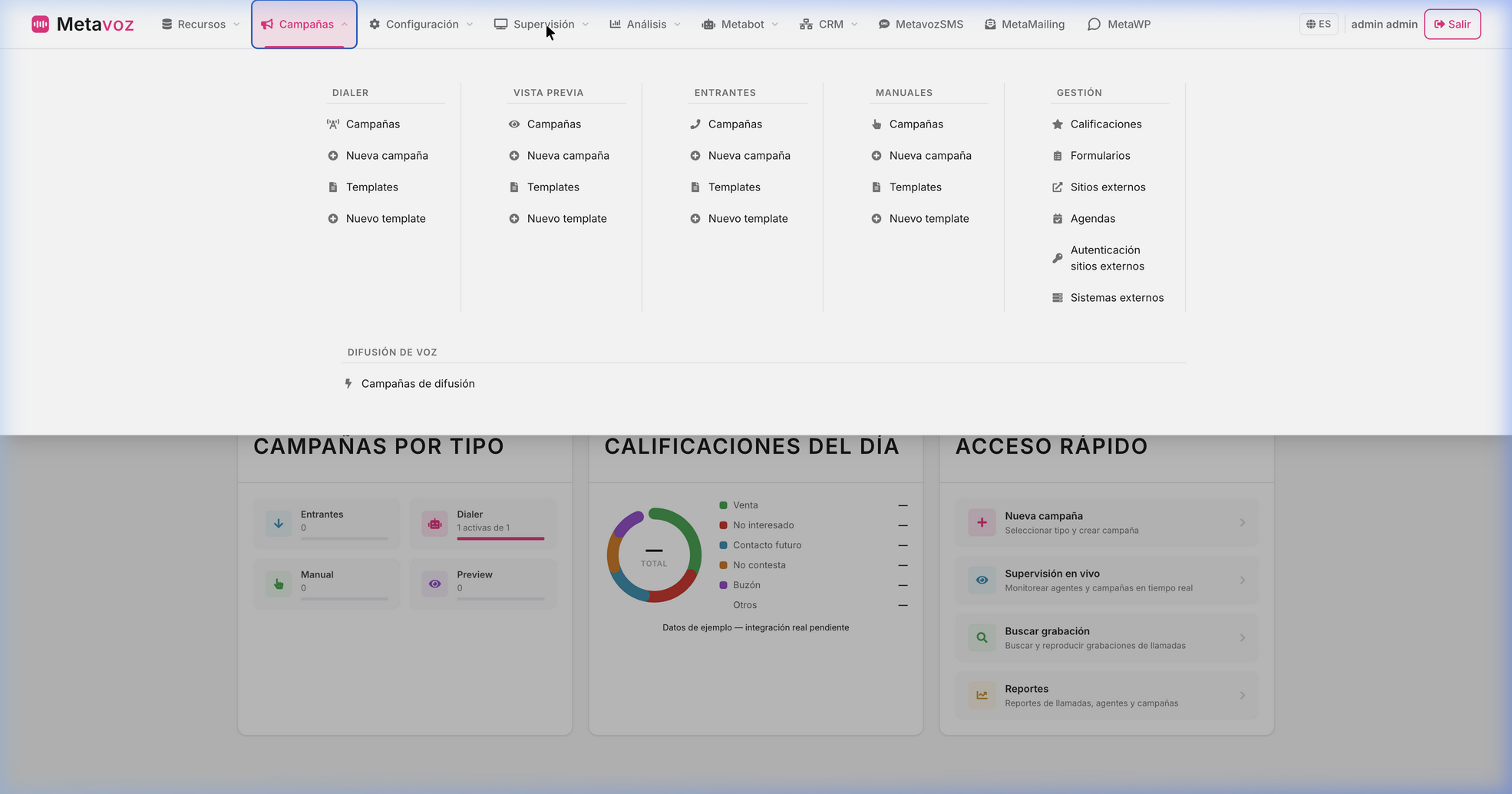This screenshot has height=794, width=1512.
Task: Open Templates under Manuales
Action: click(x=916, y=187)
